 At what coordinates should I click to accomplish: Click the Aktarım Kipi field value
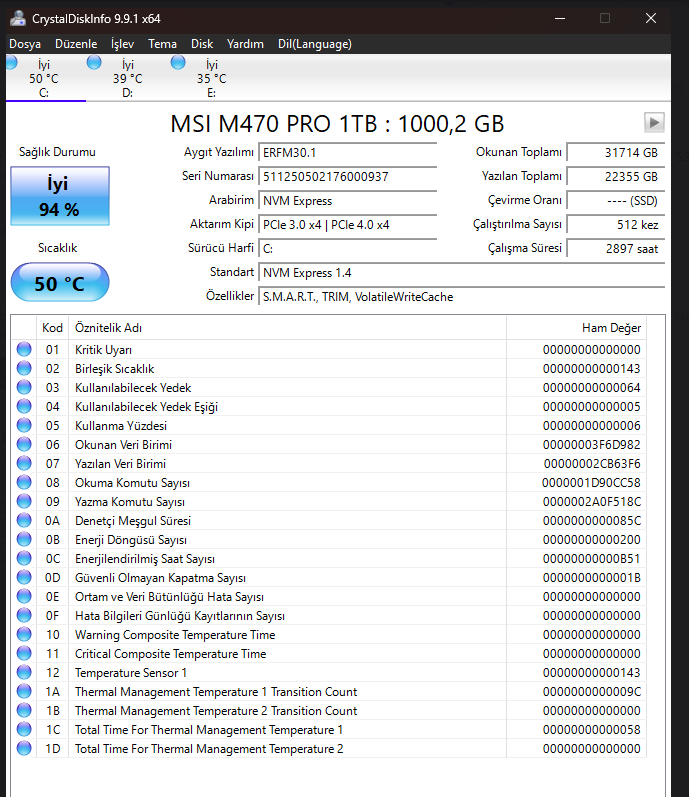348,225
